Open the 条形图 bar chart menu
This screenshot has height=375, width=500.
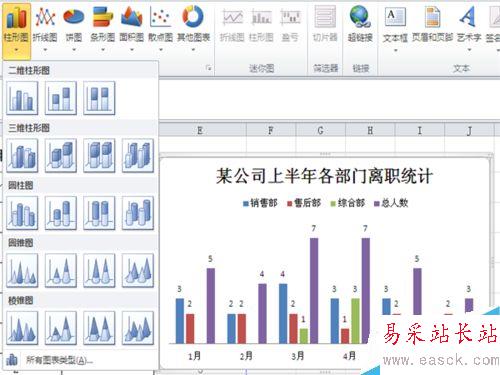[x=103, y=29]
